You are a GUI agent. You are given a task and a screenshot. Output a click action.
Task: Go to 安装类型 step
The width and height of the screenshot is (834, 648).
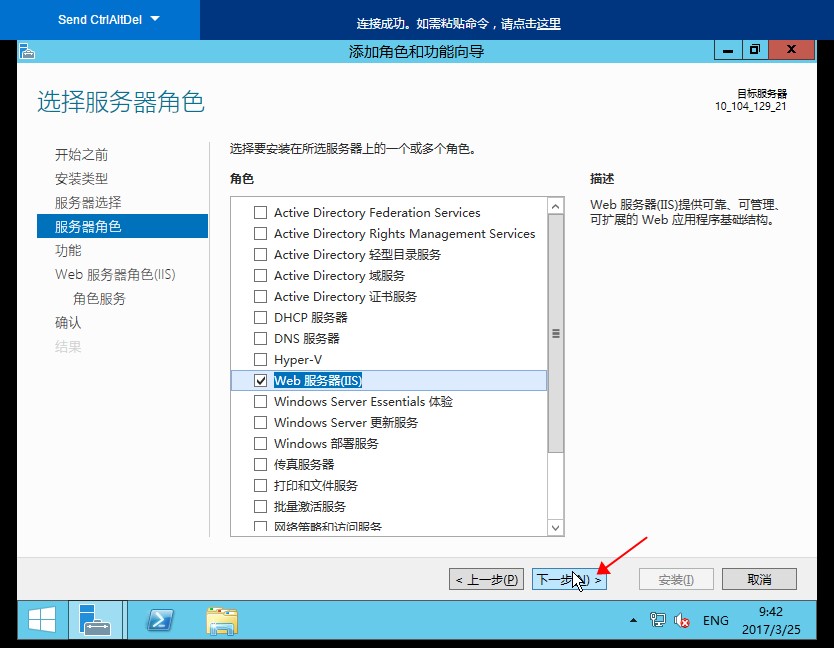(x=81, y=179)
